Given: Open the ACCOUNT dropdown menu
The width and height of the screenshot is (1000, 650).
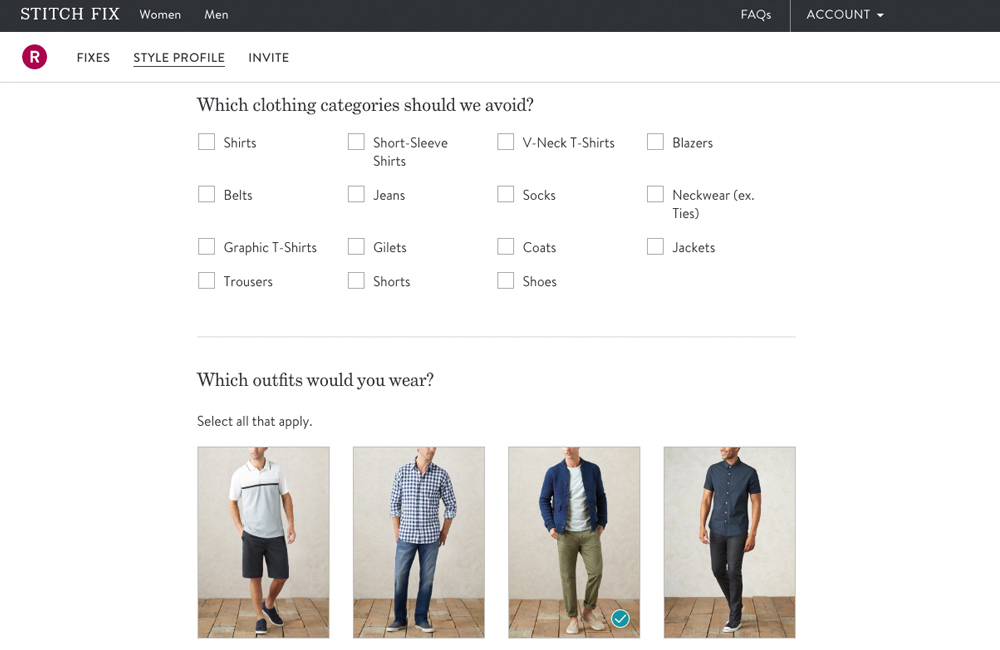Looking at the screenshot, I should coord(844,15).
